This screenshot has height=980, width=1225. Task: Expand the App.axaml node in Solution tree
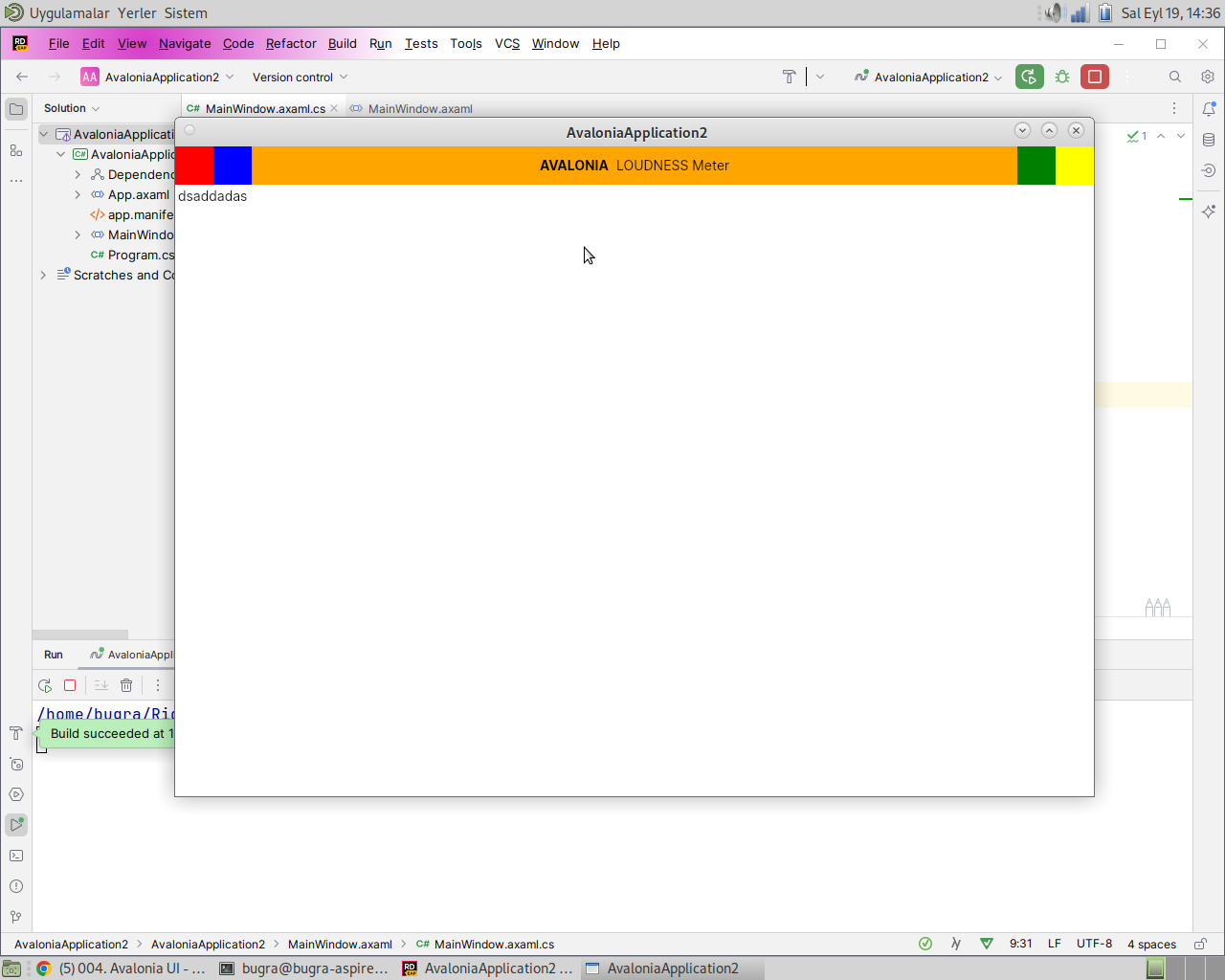pyautogui.click(x=78, y=194)
